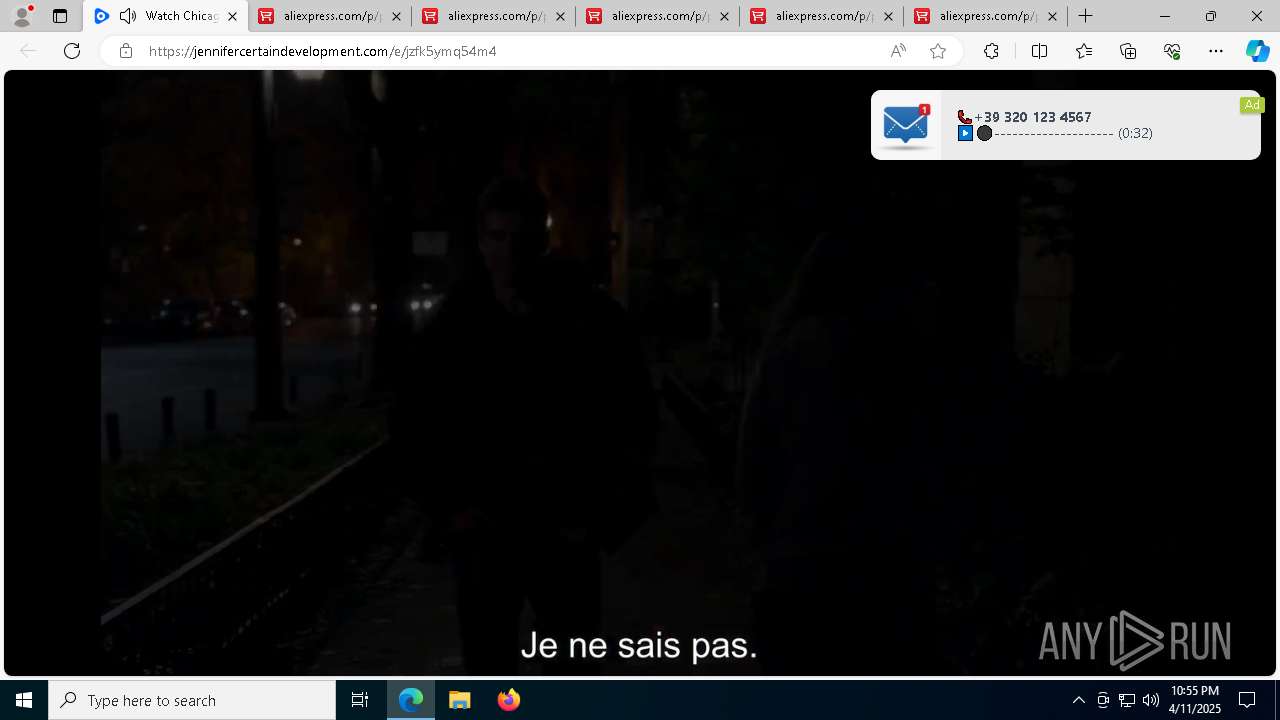Open a new browser tab
Image resolution: width=1280 pixels, height=720 pixels.
pyautogui.click(x=1085, y=16)
